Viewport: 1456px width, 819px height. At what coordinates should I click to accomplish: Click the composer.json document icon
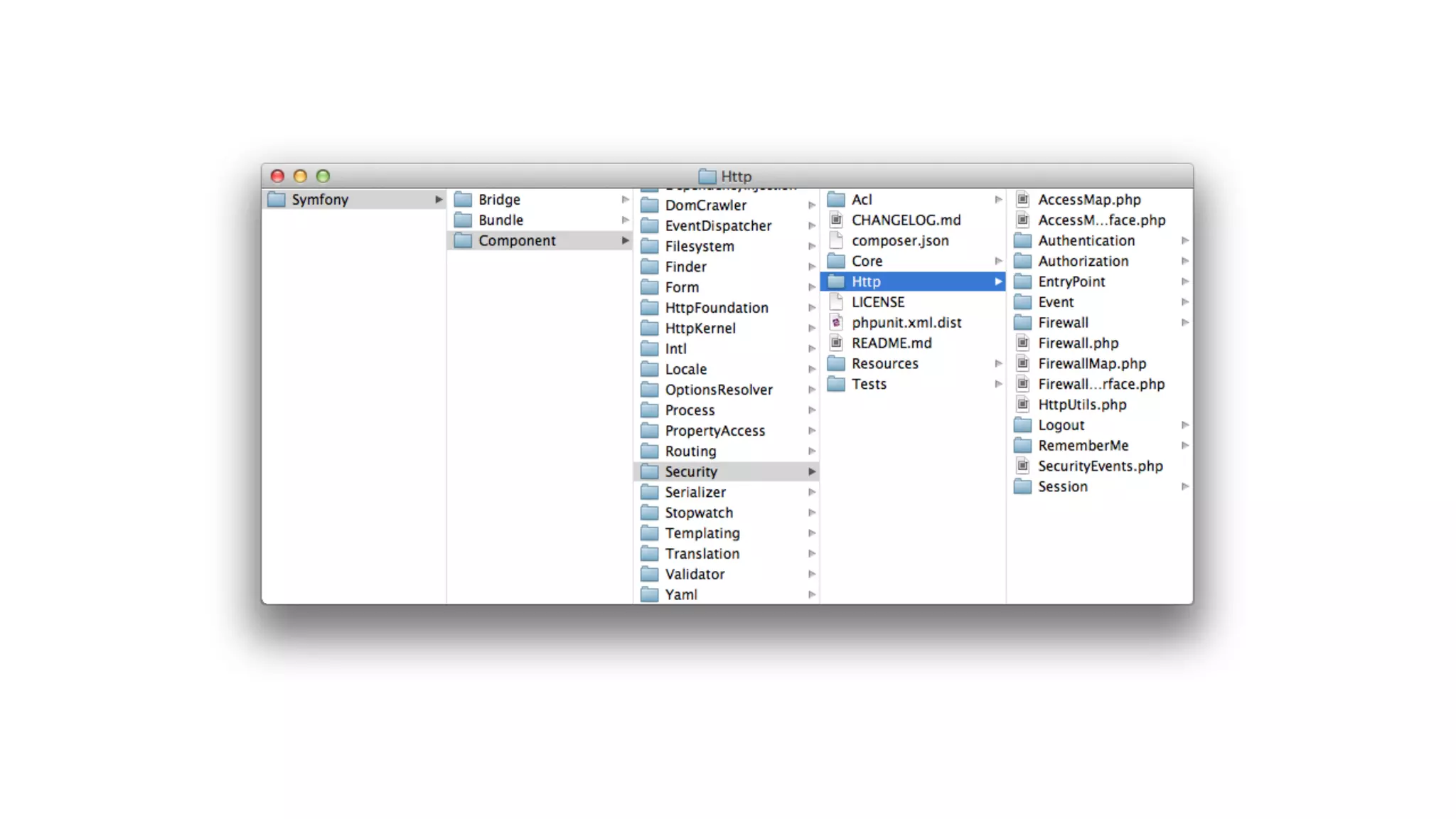coord(836,240)
